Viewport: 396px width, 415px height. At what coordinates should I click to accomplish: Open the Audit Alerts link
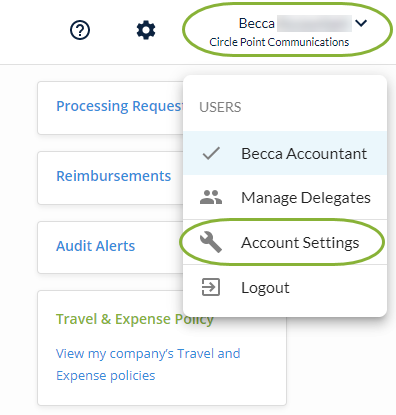pos(95,246)
